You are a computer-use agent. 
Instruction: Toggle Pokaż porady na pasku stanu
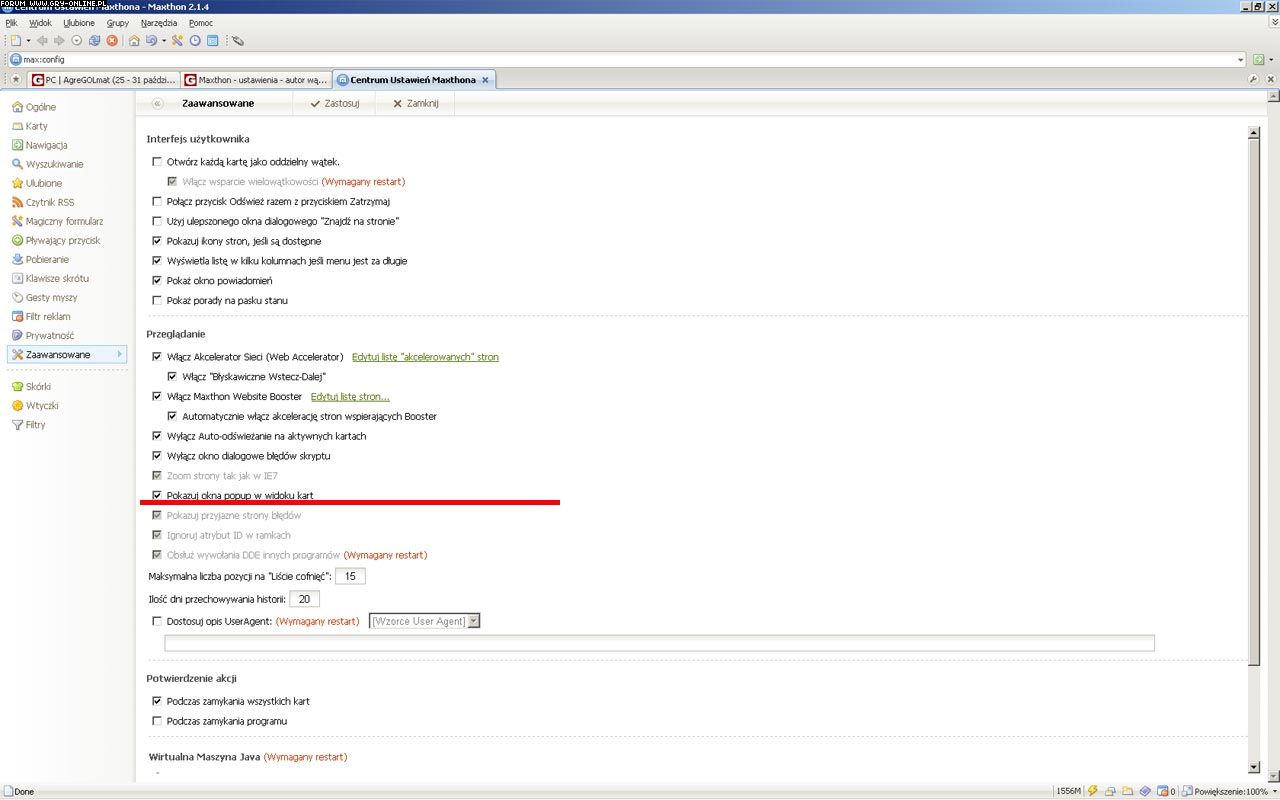click(x=156, y=300)
